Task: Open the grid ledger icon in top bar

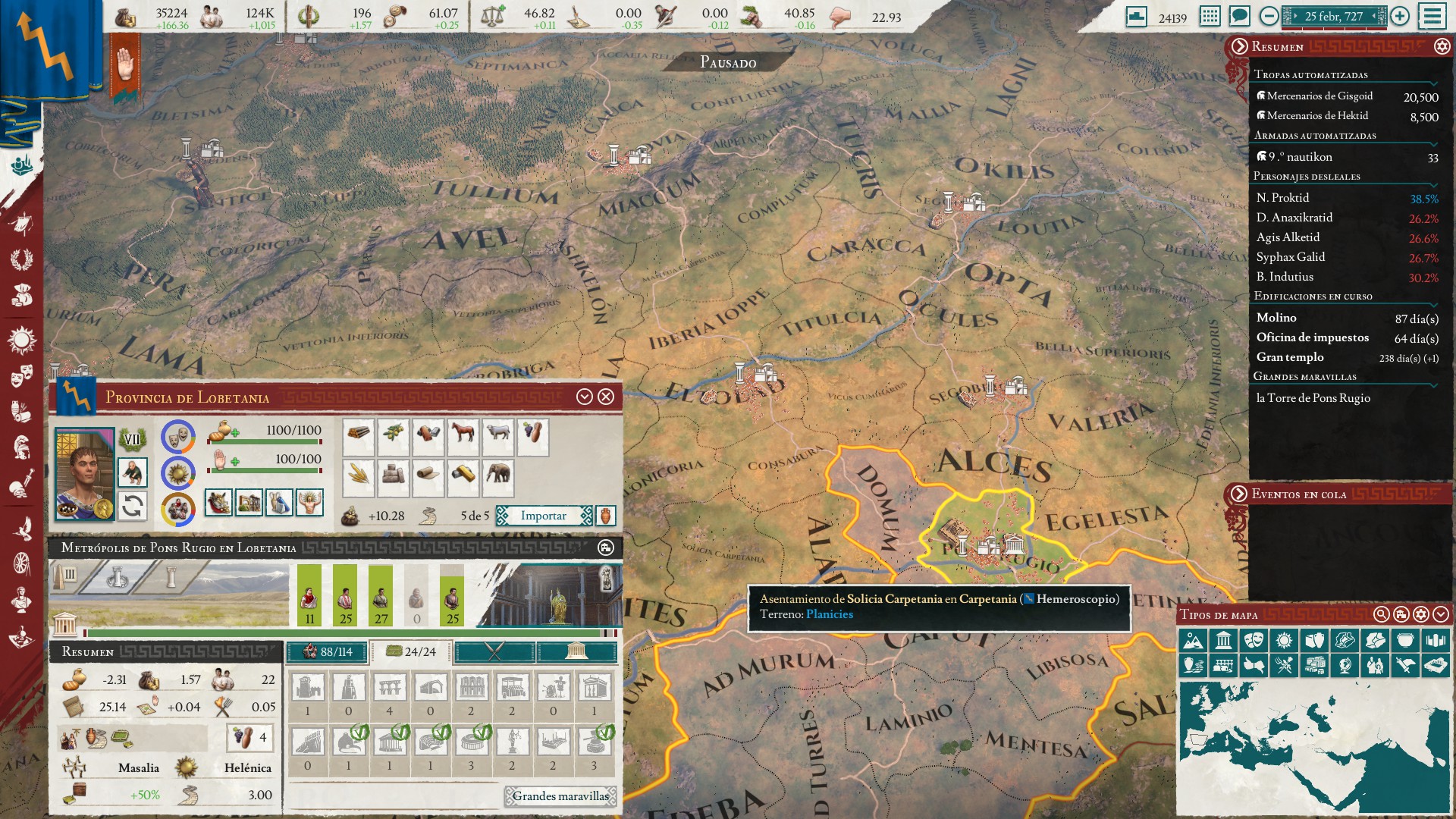Action: 1210,16
